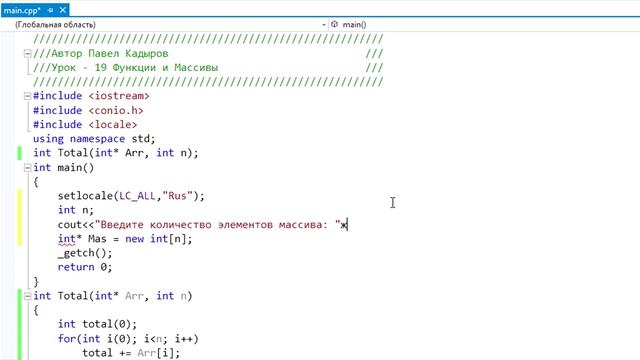
Task: Click the total += Arr[i]; line
Action: 131,353
